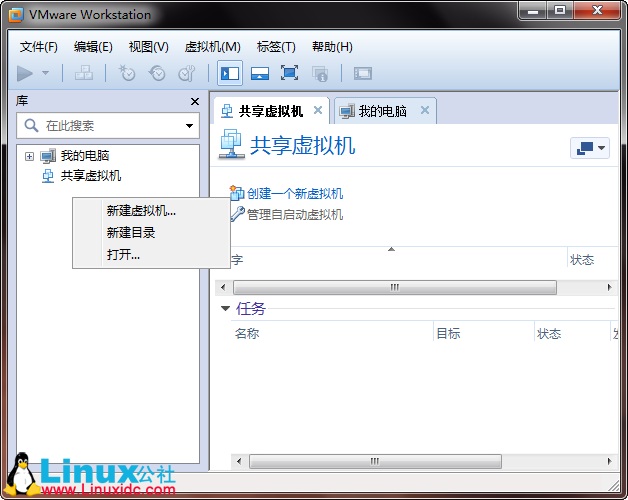This screenshot has height=500, width=628.
Task: Click the tasks pane scroll left arrow
Action: coord(239,461)
